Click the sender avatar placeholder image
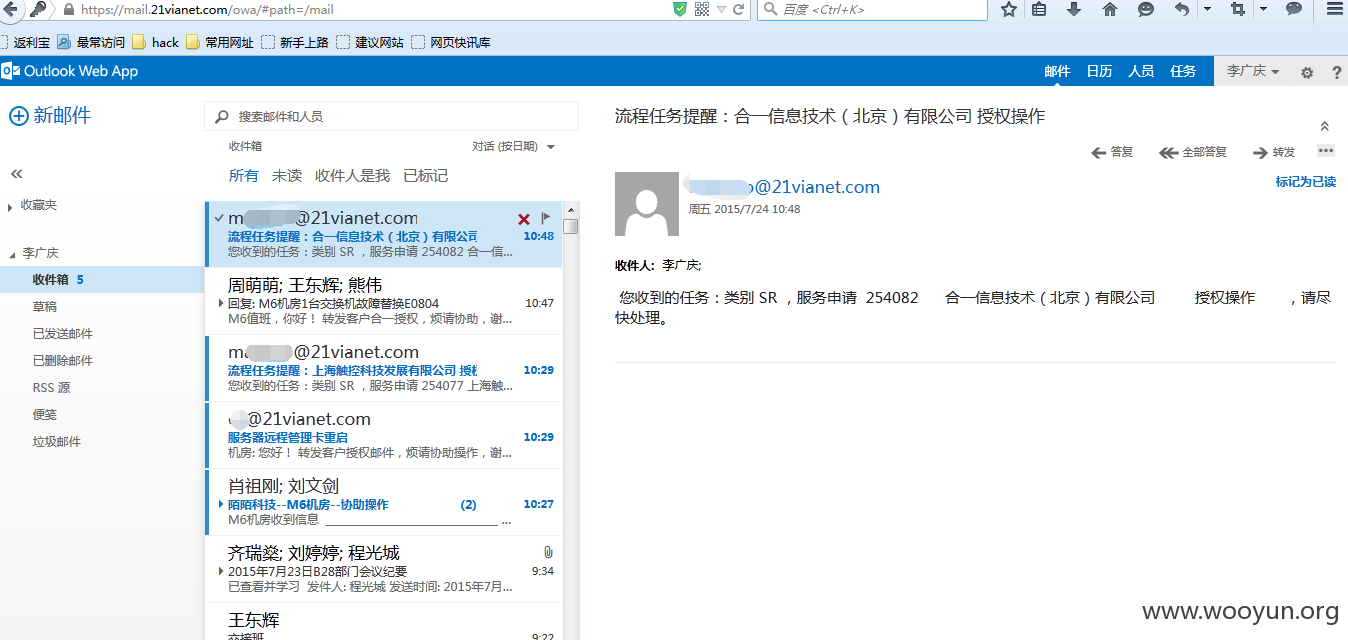The image size is (1348, 640). click(648, 204)
